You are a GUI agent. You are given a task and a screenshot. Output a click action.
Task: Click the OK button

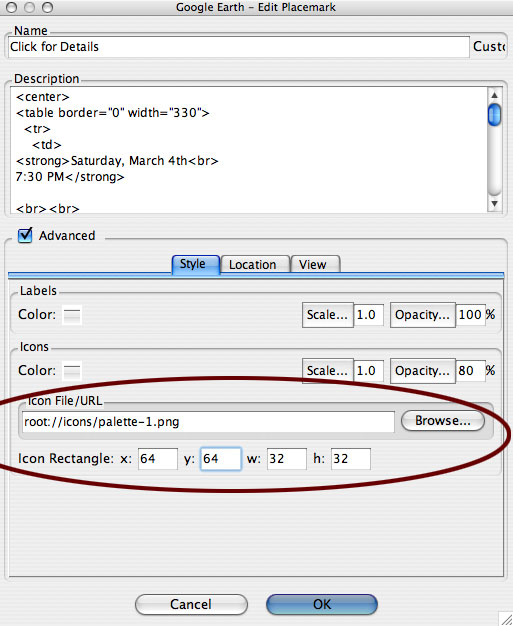coord(322,604)
